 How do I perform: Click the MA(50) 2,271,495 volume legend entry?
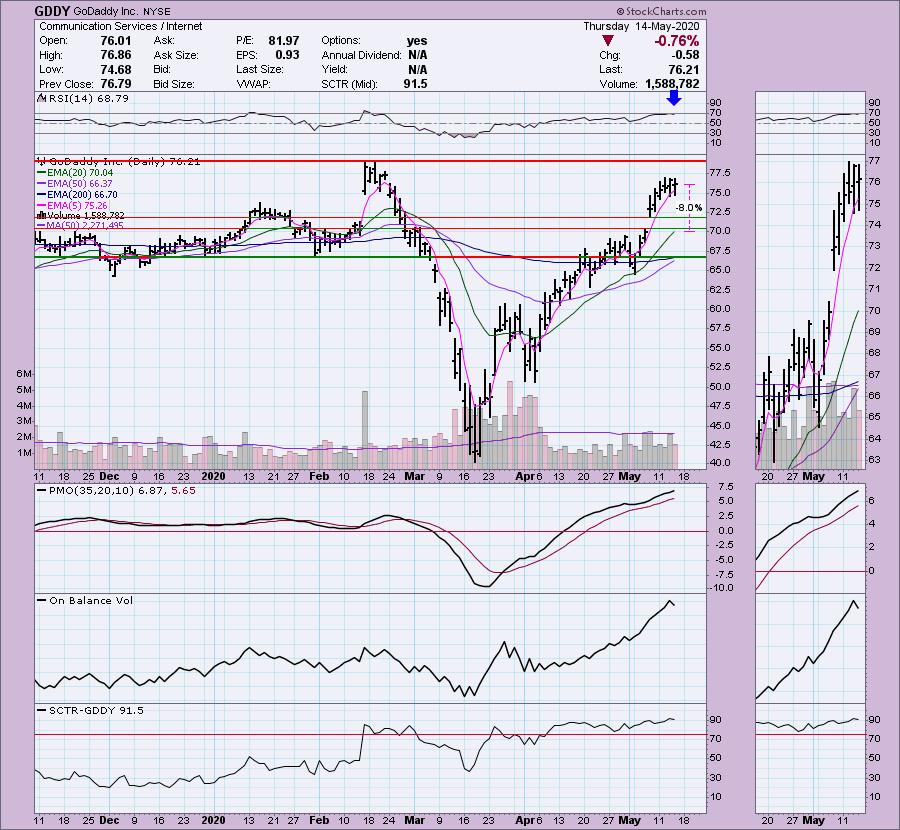coord(81,226)
